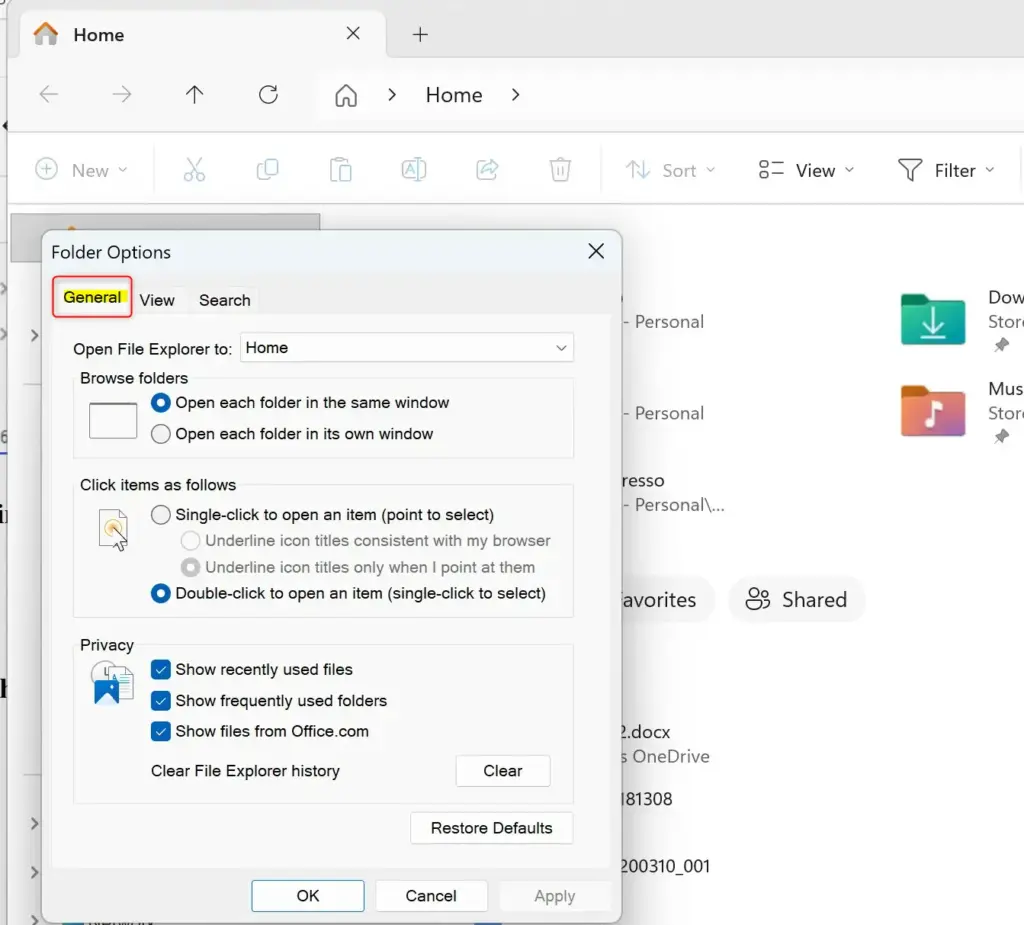1024x925 pixels.
Task: Select Single-click to open an item
Action: click(322, 515)
